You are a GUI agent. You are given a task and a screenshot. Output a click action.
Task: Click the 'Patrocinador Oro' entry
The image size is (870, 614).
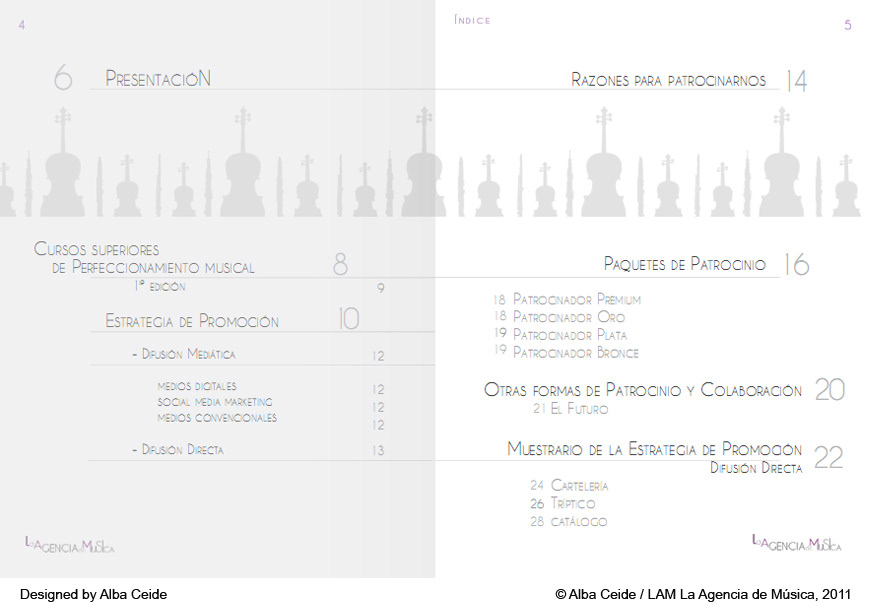[x=559, y=317]
